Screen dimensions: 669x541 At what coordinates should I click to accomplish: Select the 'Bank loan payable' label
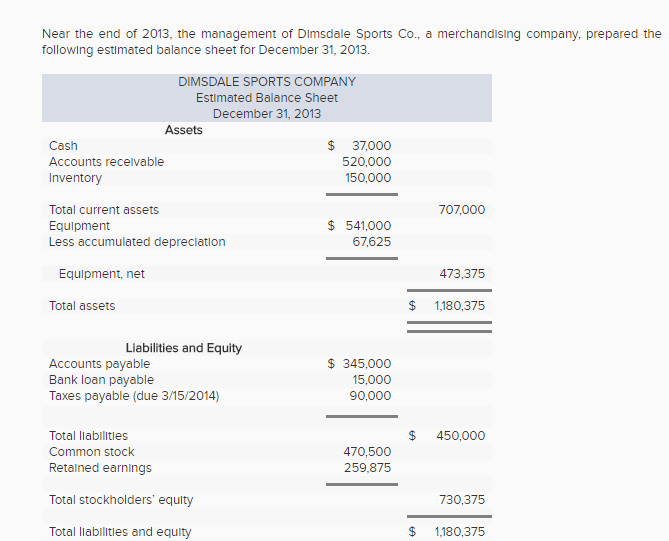pos(101,380)
